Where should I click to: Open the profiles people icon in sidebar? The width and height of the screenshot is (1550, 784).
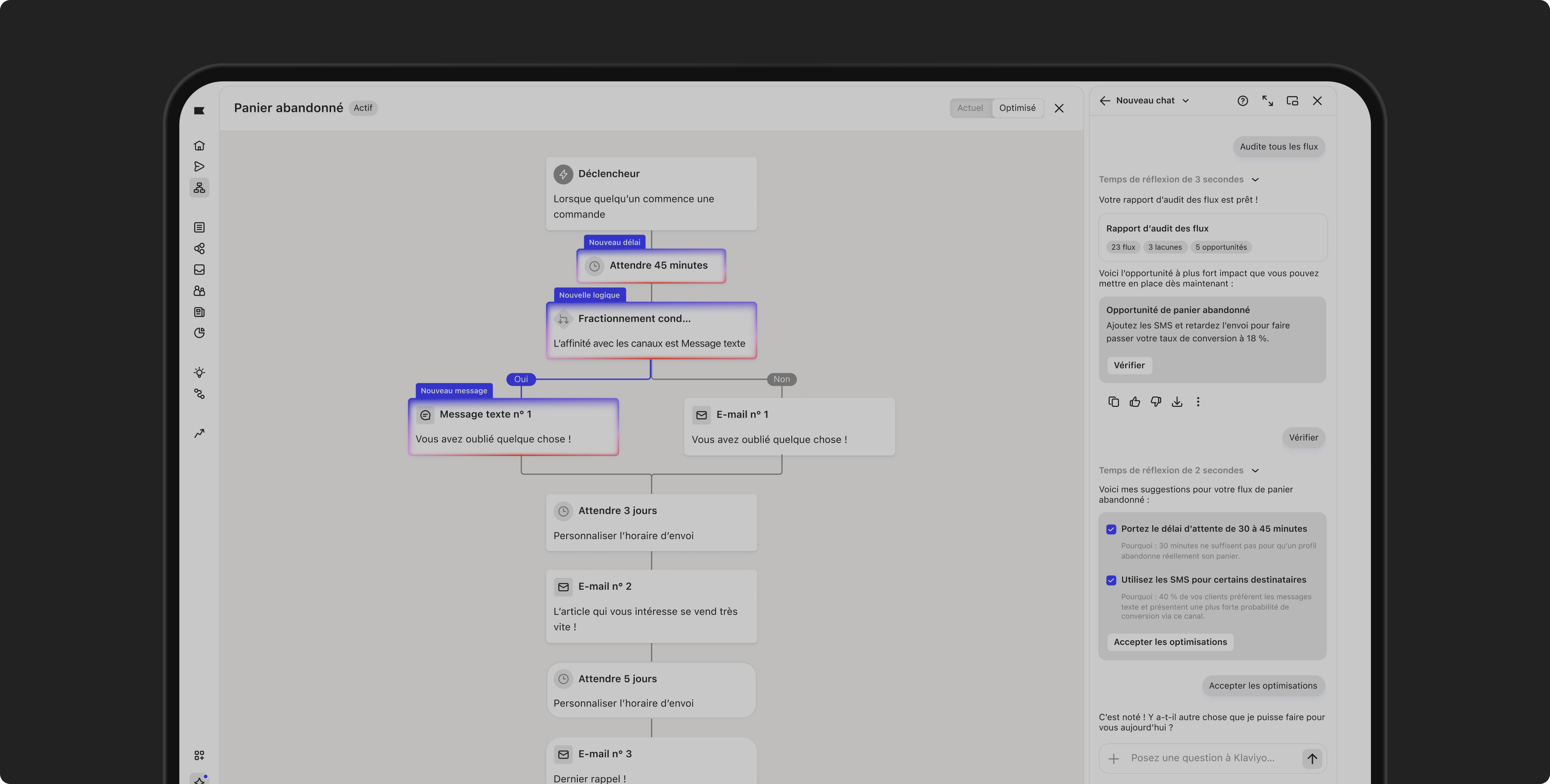tap(199, 291)
